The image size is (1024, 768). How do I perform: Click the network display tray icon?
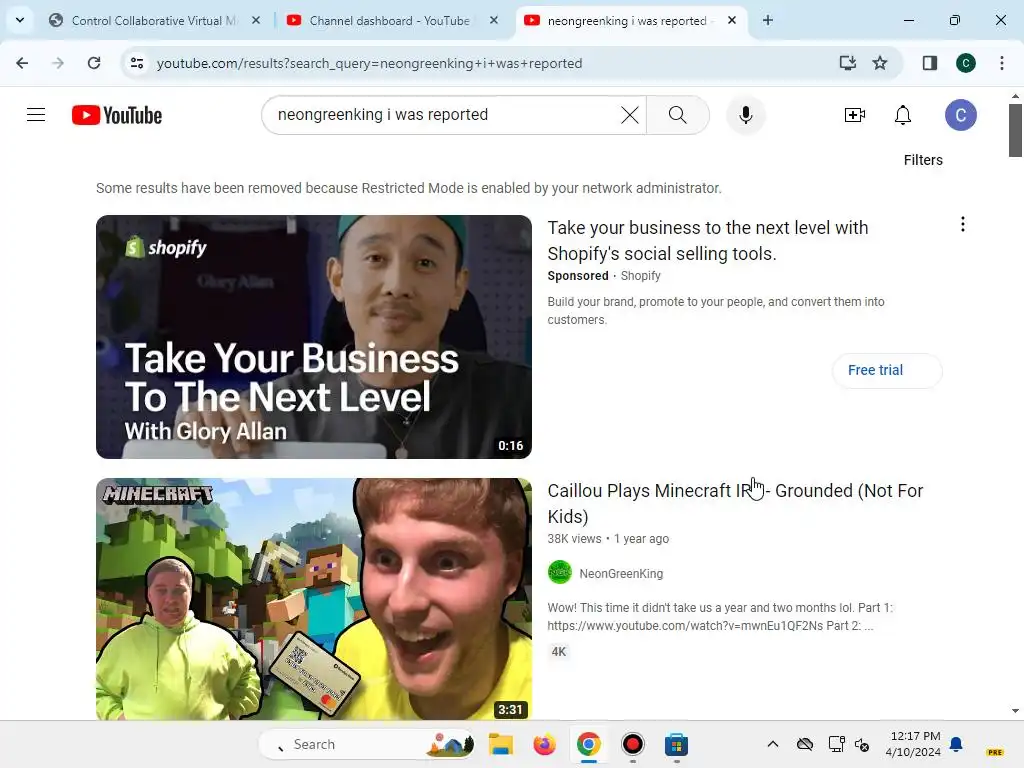(x=836, y=744)
